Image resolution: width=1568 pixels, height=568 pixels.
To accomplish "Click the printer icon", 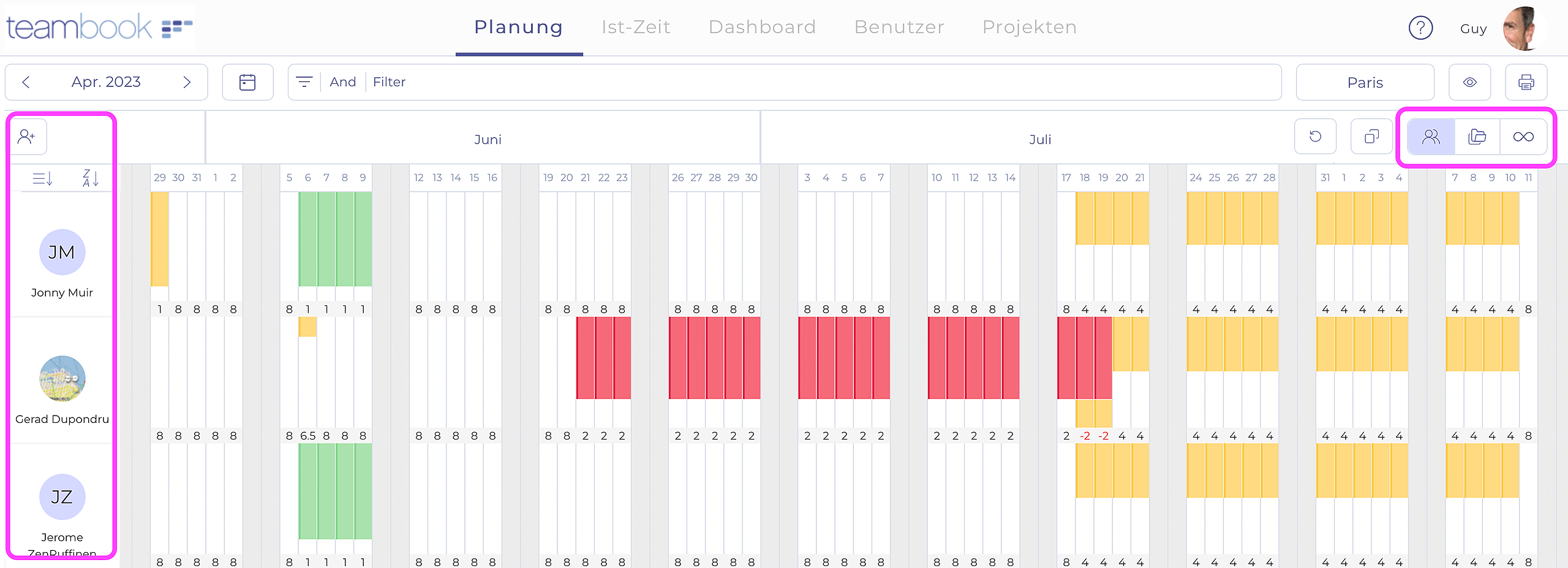I will point(1526,82).
